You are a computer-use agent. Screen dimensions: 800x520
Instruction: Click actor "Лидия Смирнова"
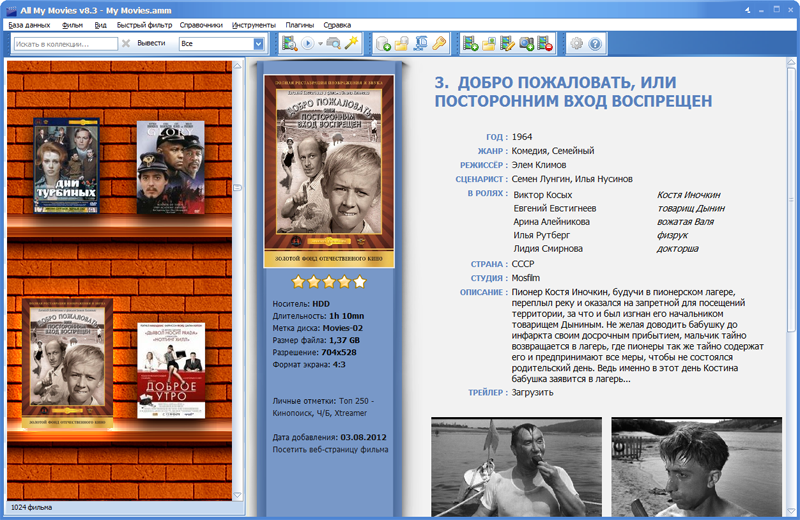pos(547,249)
